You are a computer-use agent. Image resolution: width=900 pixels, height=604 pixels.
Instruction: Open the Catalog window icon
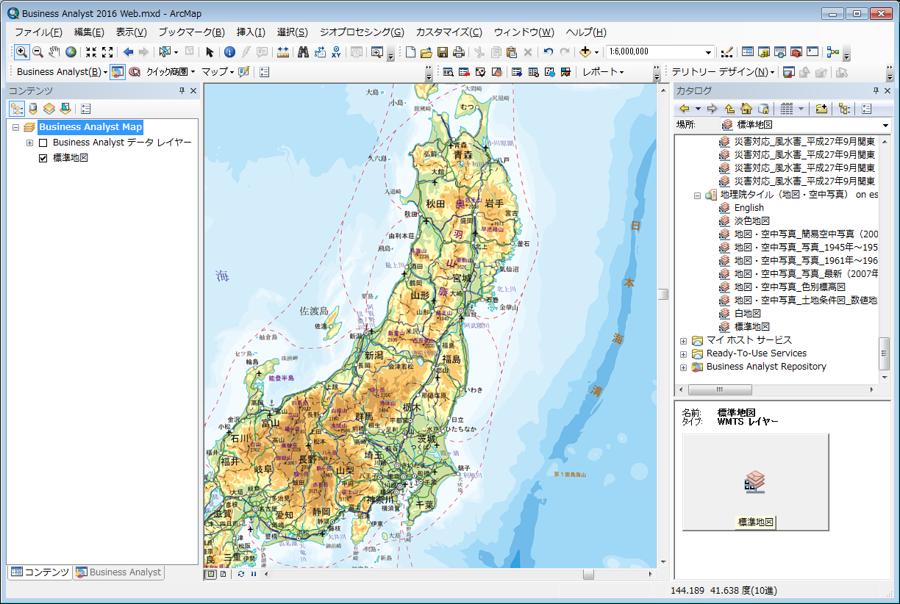[763, 52]
